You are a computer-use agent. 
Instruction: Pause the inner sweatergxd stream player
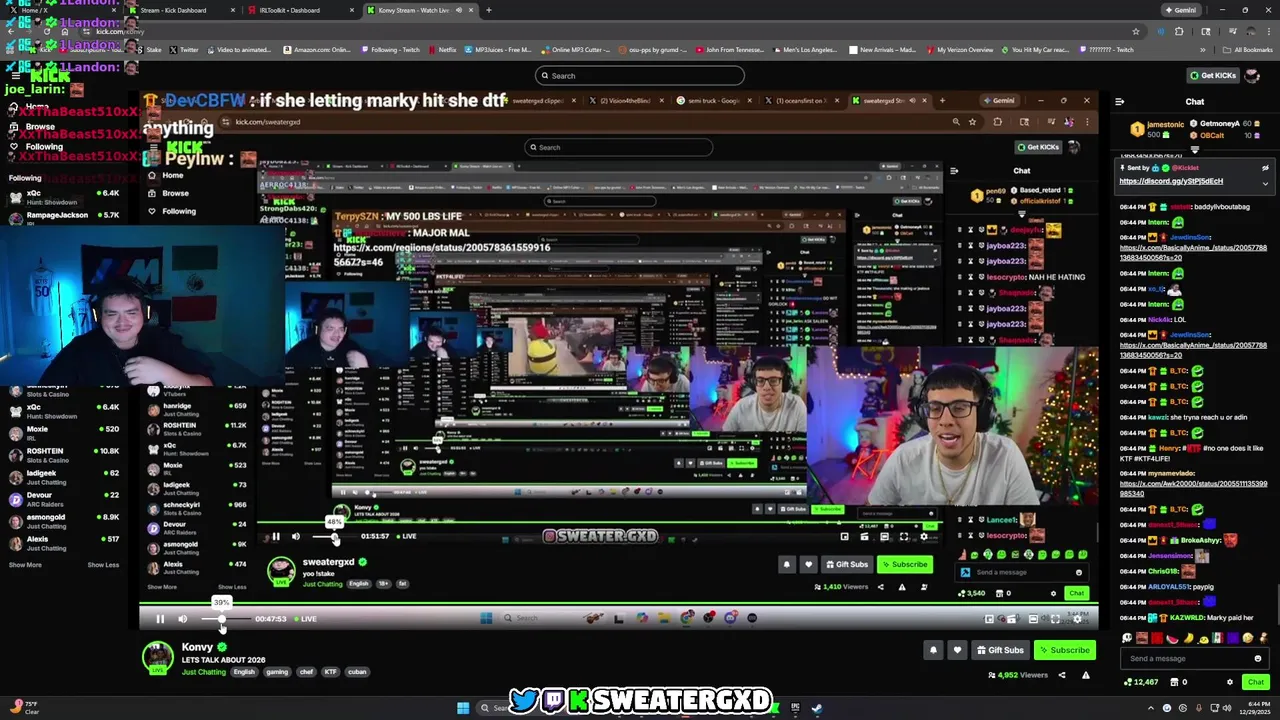(x=276, y=537)
